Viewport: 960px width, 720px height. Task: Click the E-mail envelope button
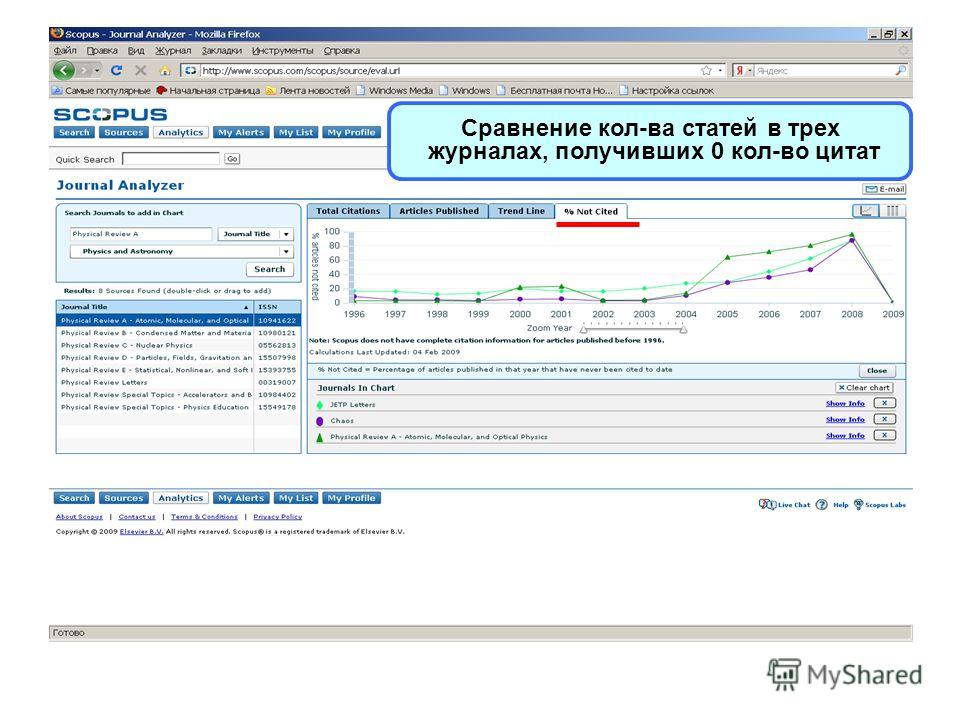883,189
